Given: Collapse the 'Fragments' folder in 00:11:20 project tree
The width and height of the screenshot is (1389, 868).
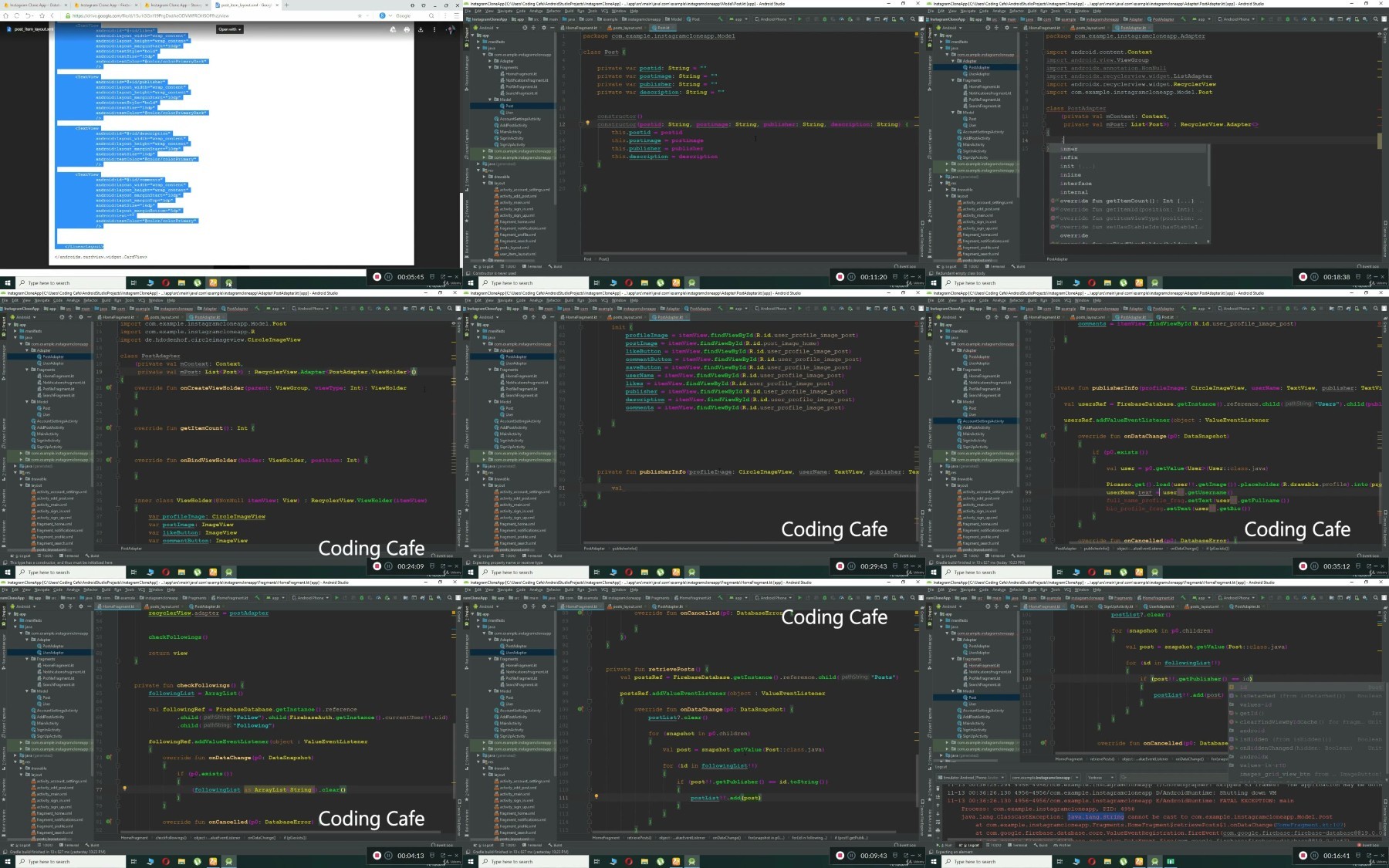Looking at the screenshot, I should point(490,67).
